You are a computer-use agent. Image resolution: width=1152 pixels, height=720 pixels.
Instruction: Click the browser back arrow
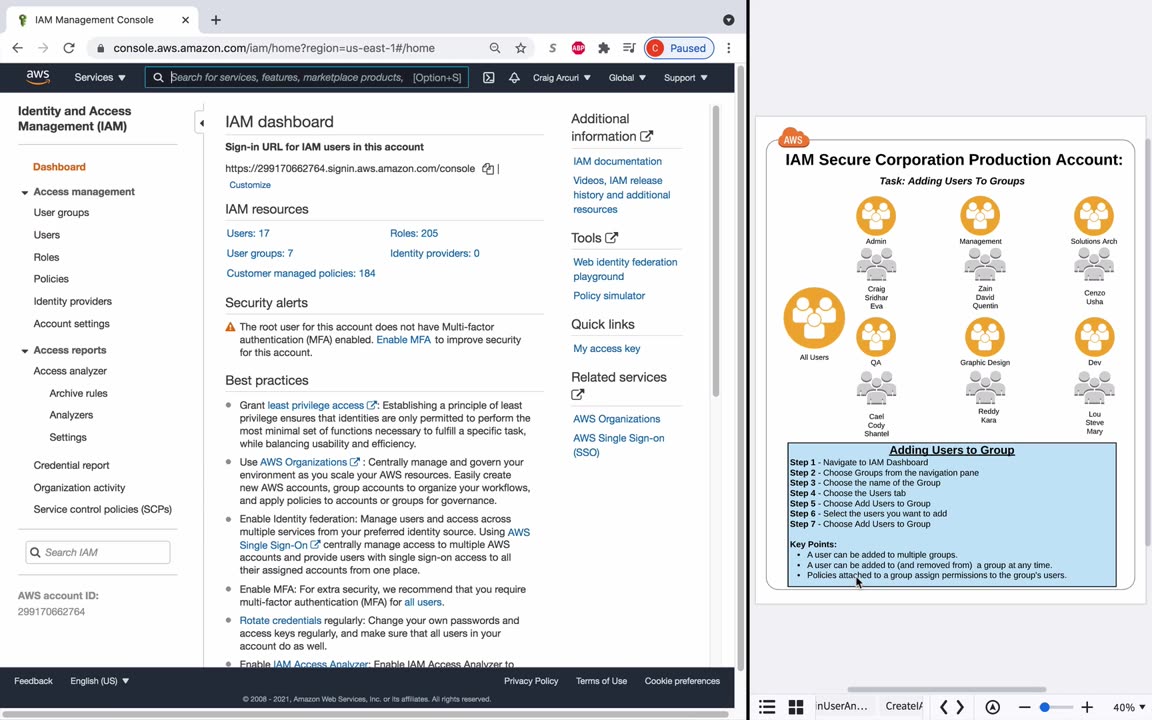[x=18, y=48]
